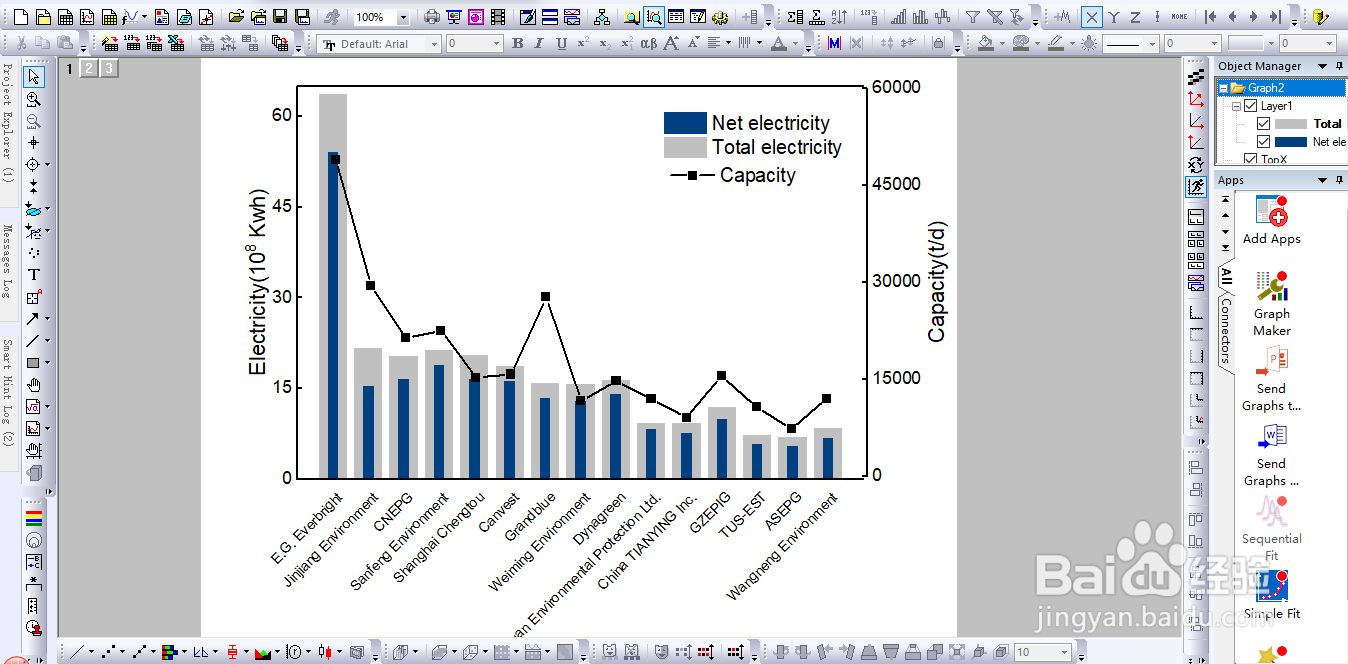Image resolution: width=1348 pixels, height=664 pixels.
Task: Click the Sort icon in toolbar
Action: (x=840, y=17)
